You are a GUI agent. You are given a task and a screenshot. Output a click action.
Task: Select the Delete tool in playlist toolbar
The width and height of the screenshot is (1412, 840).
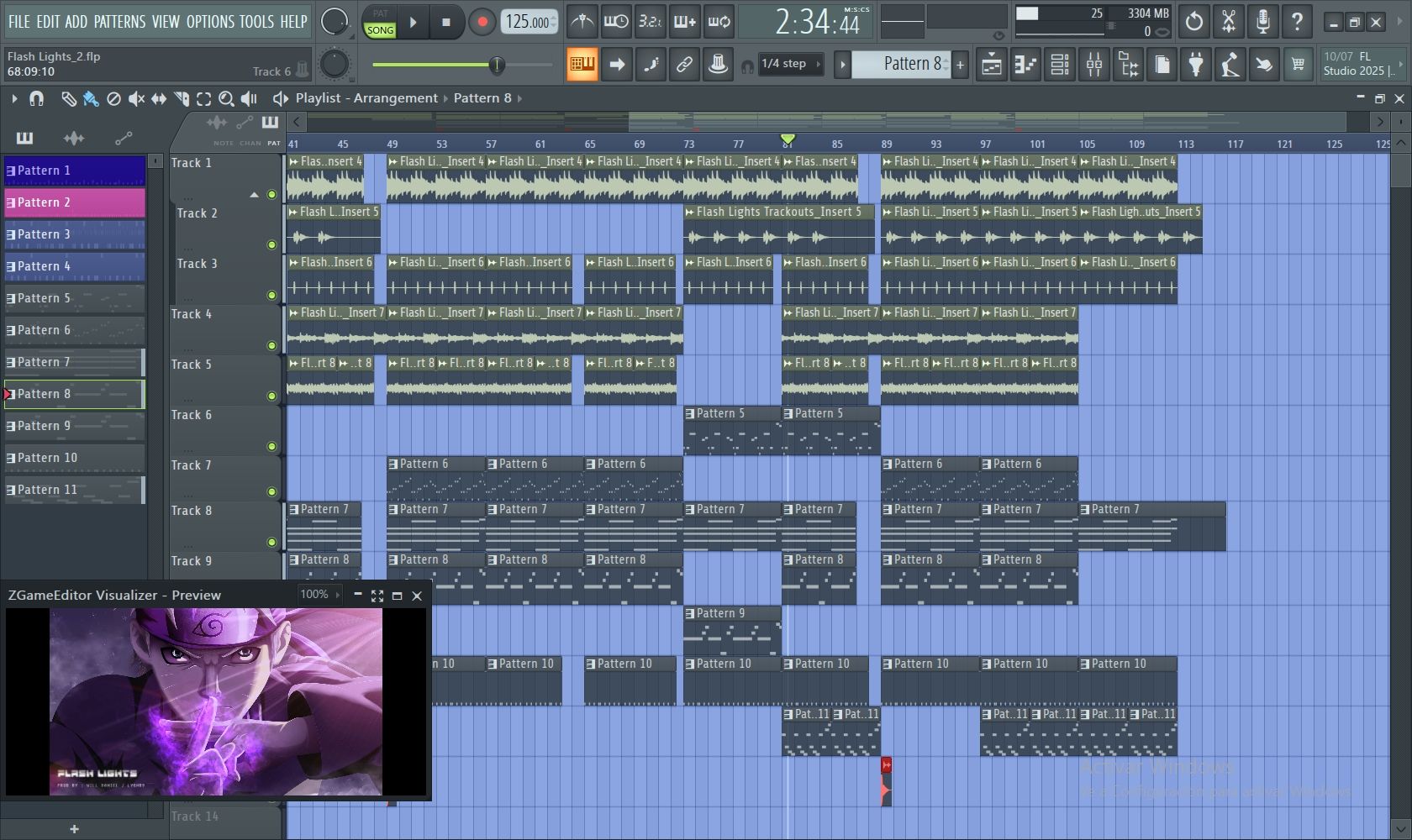(x=113, y=99)
